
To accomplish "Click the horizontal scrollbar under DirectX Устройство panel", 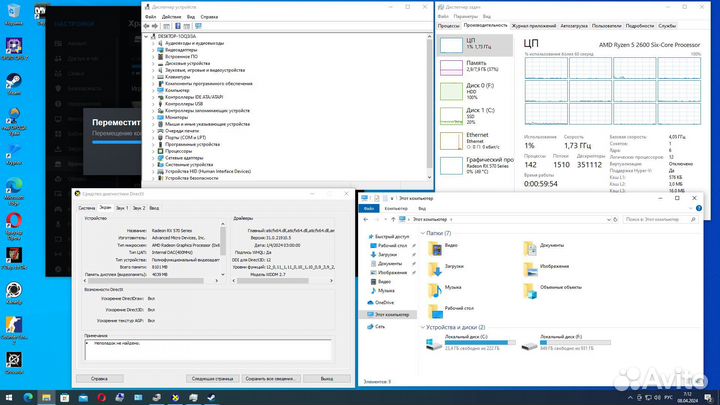I will (151, 281).
